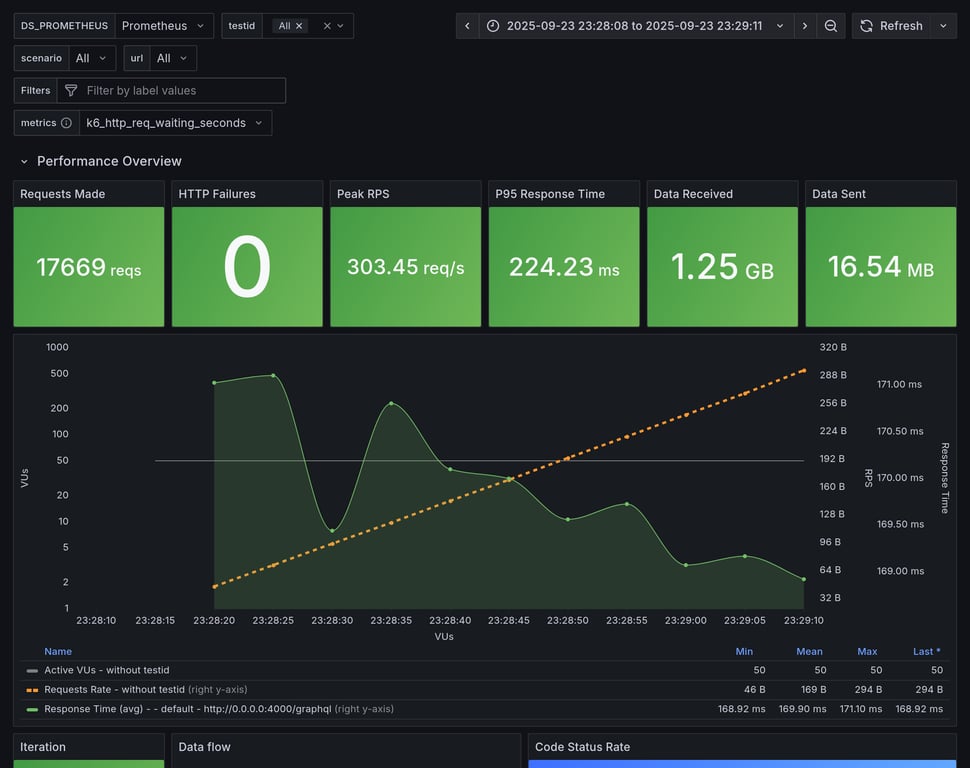This screenshot has width=970, height=768.
Task: Toggle Active VUs series in legend
Action: pos(106,670)
